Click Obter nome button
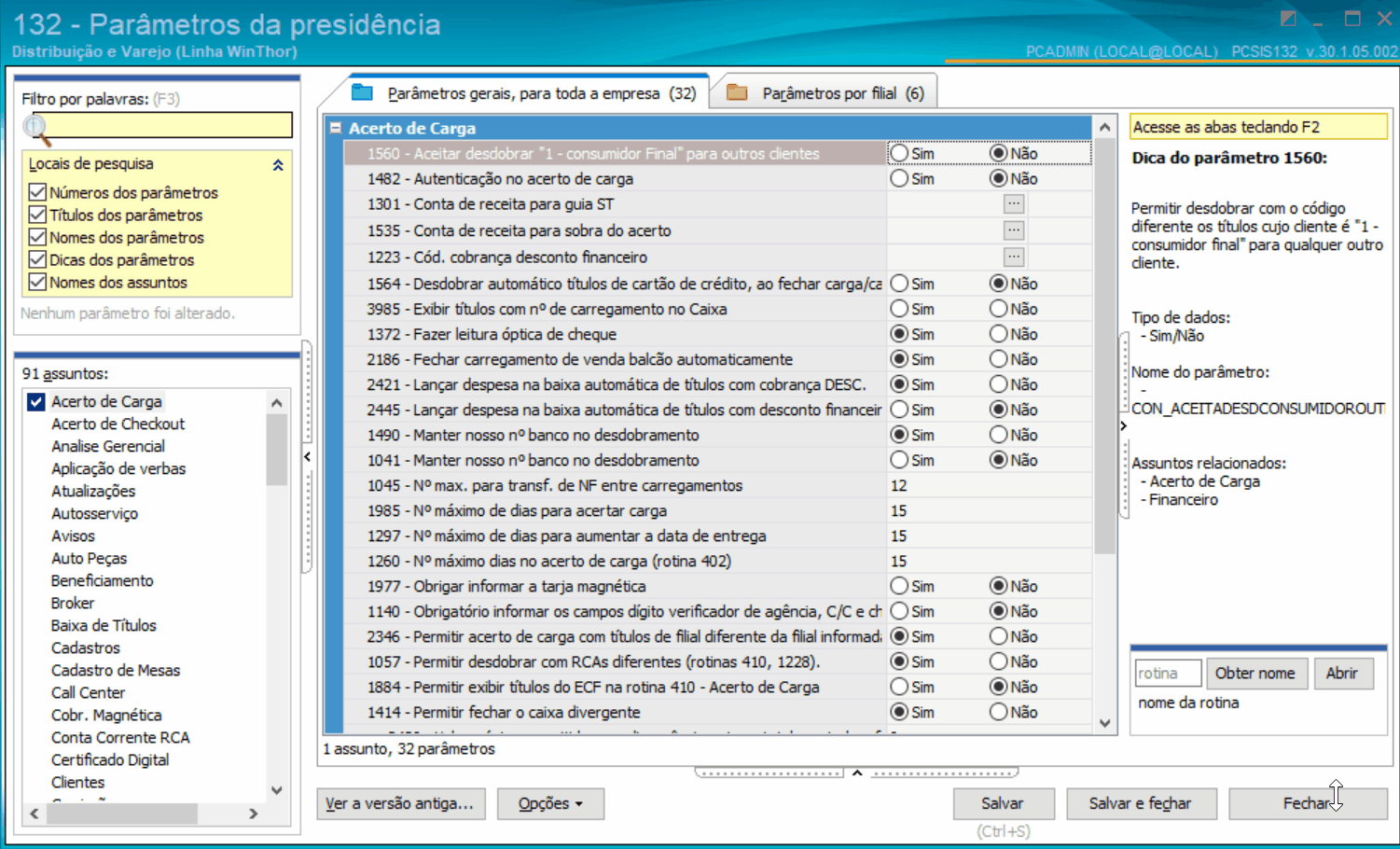The width and height of the screenshot is (1400, 849). click(x=1254, y=674)
